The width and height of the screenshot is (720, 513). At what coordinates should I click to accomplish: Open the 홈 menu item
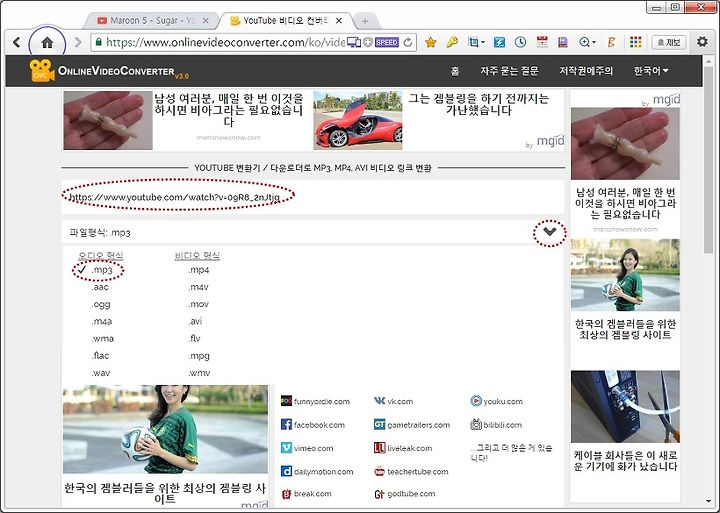coord(455,71)
